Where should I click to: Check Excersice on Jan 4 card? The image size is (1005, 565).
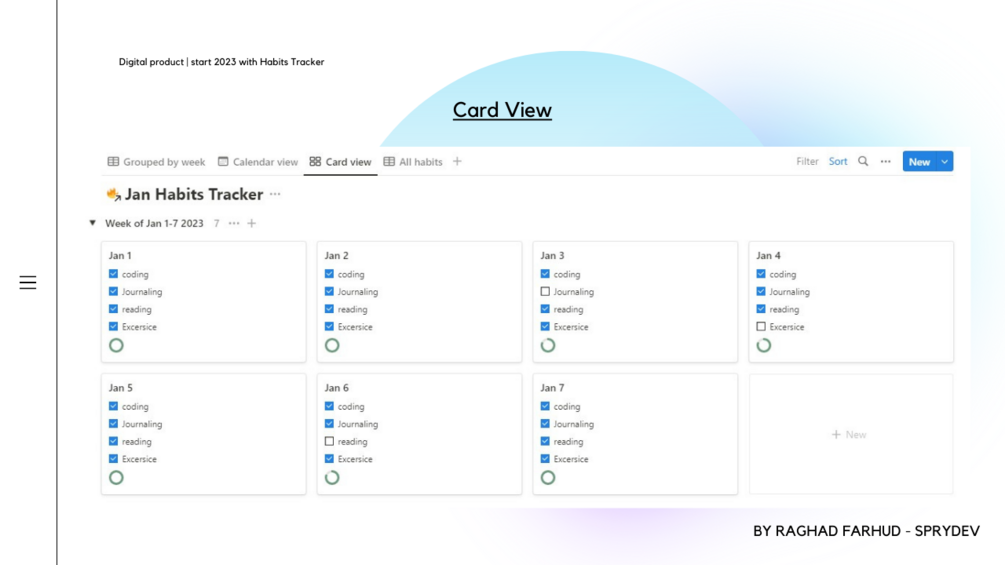click(761, 327)
